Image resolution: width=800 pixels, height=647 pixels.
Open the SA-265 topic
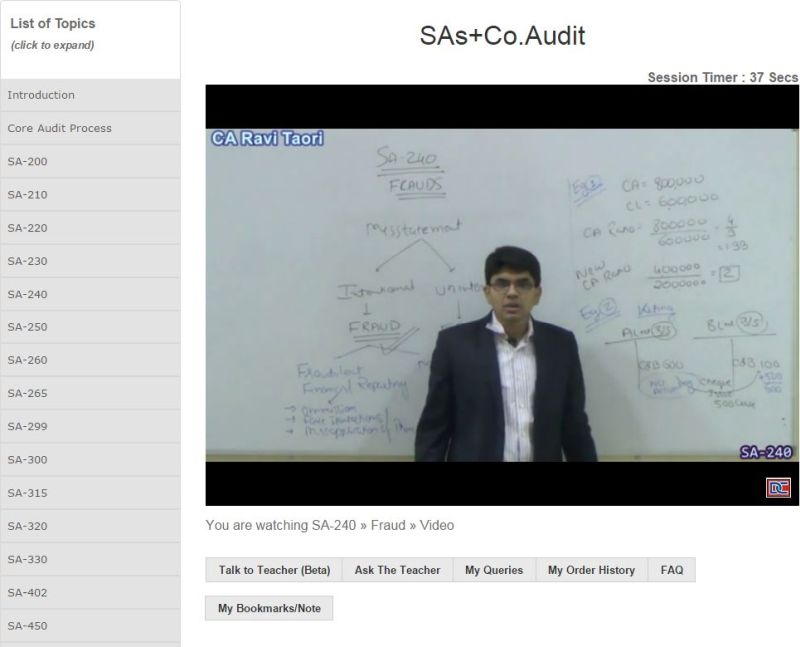(90, 393)
